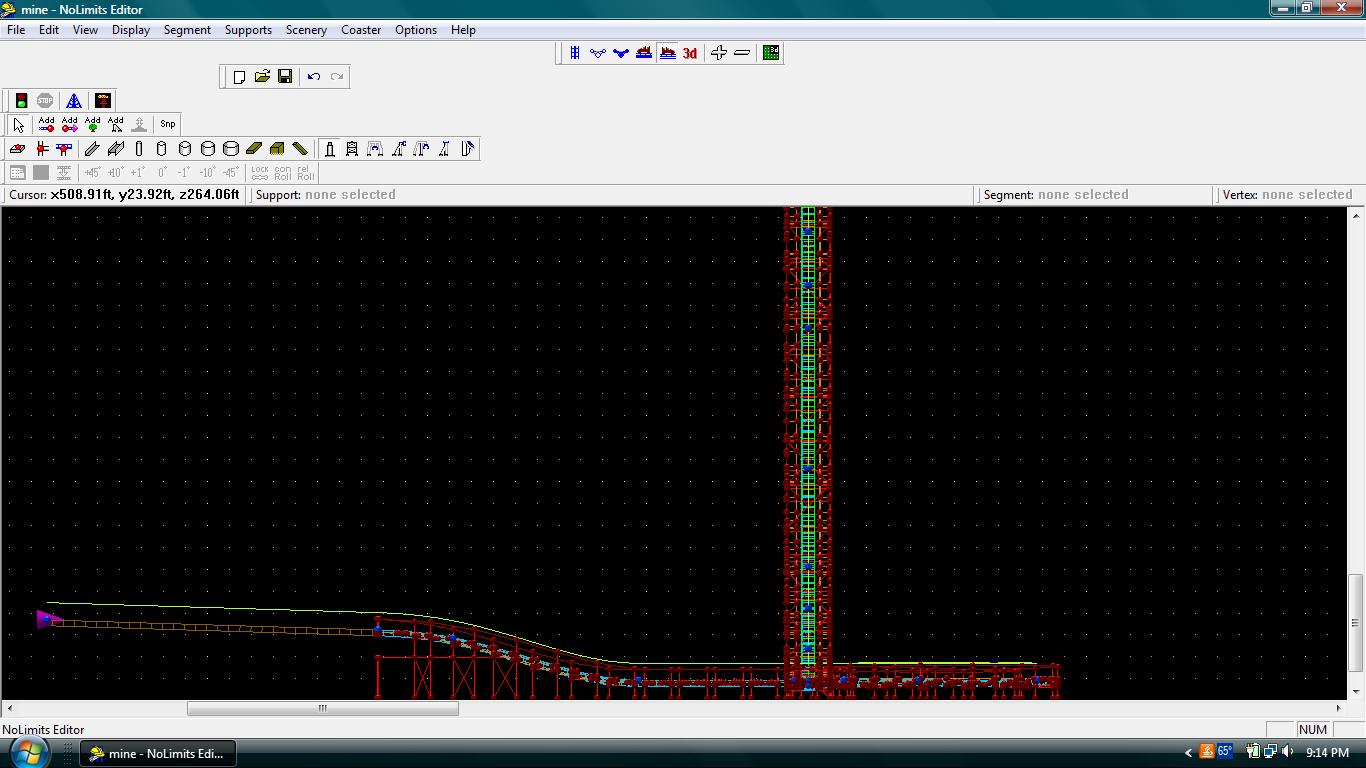Select mine - NoLimits Editor taskbar button
Viewport: 1366px width, 768px height.
click(158, 754)
